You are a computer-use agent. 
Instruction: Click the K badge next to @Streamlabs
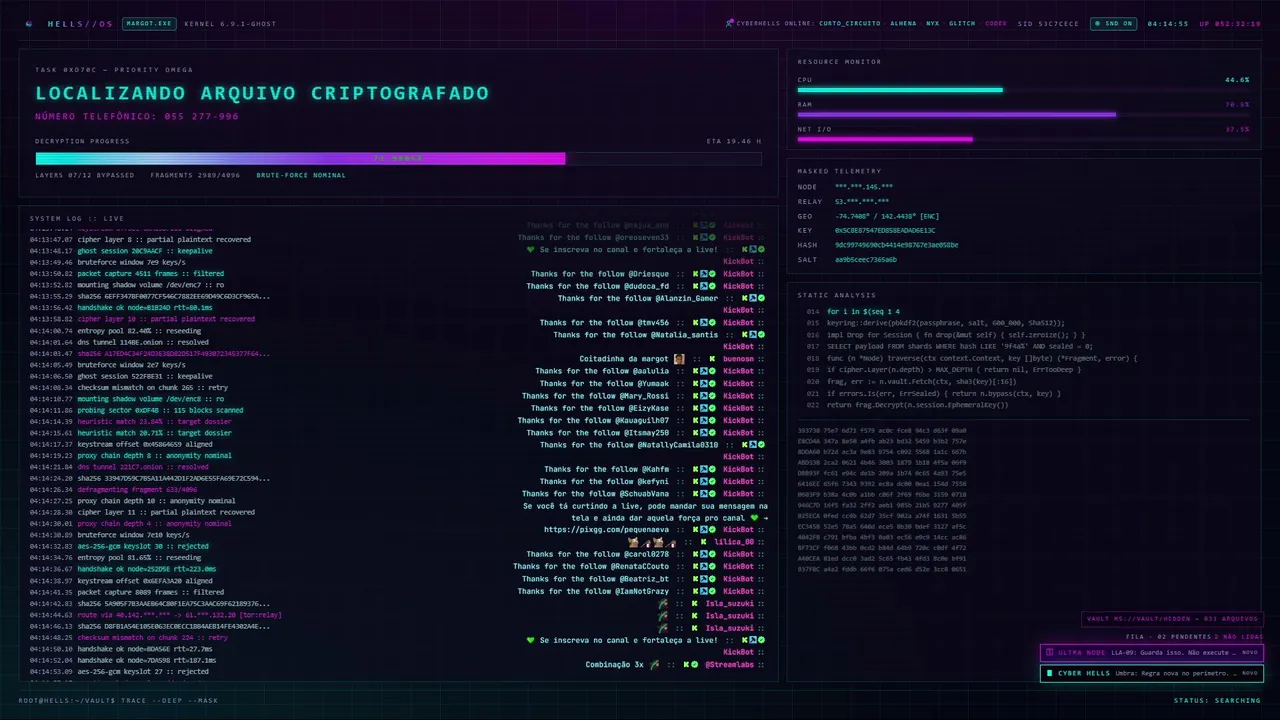pyautogui.click(x=688, y=664)
